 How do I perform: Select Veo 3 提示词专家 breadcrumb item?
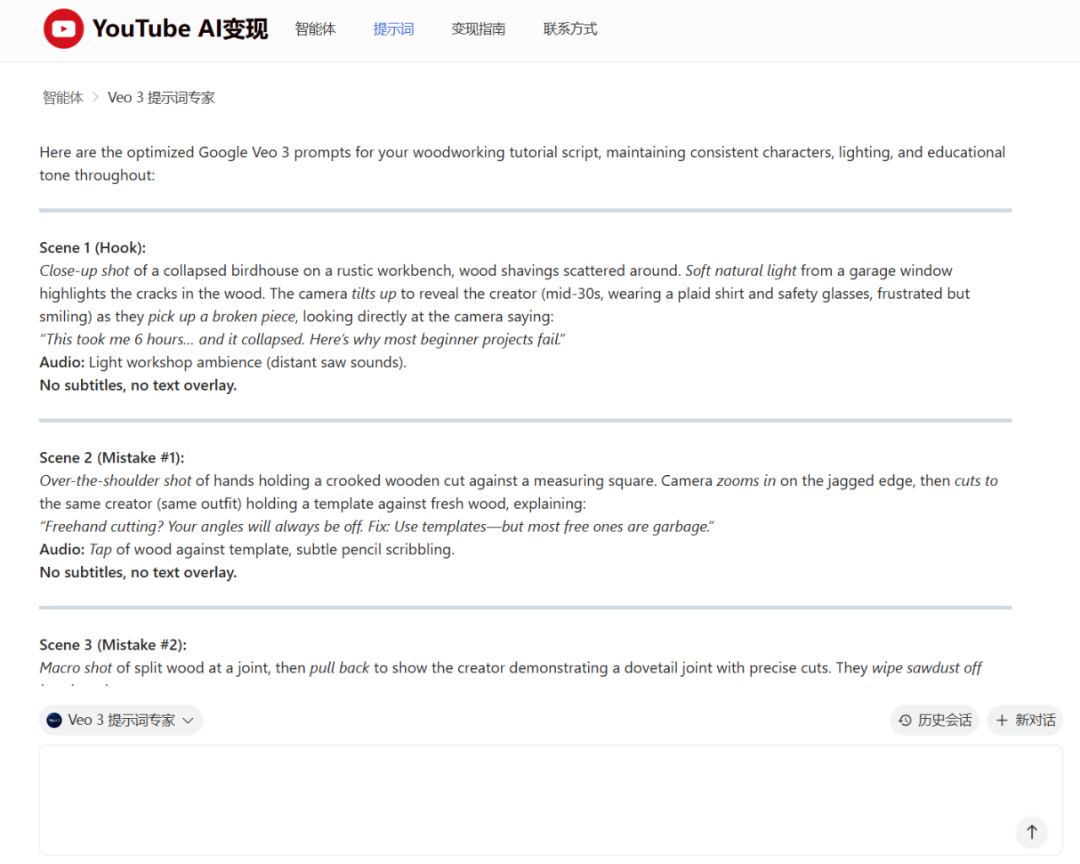[161, 98]
